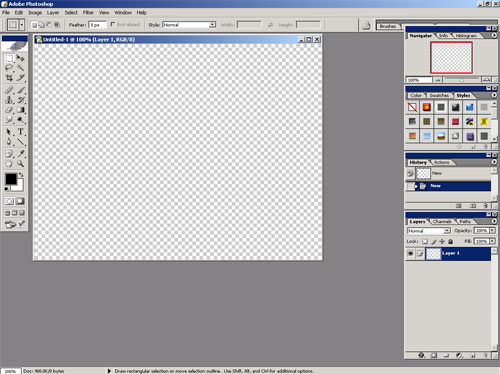Select the Move tool
500x374 pixels.
[21, 58]
